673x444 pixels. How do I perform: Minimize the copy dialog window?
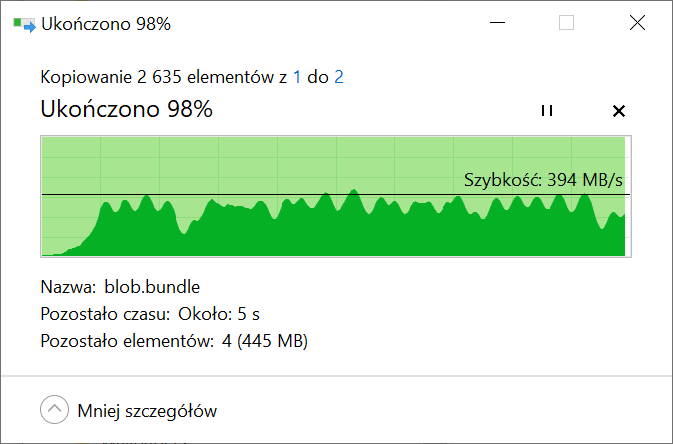pos(497,22)
